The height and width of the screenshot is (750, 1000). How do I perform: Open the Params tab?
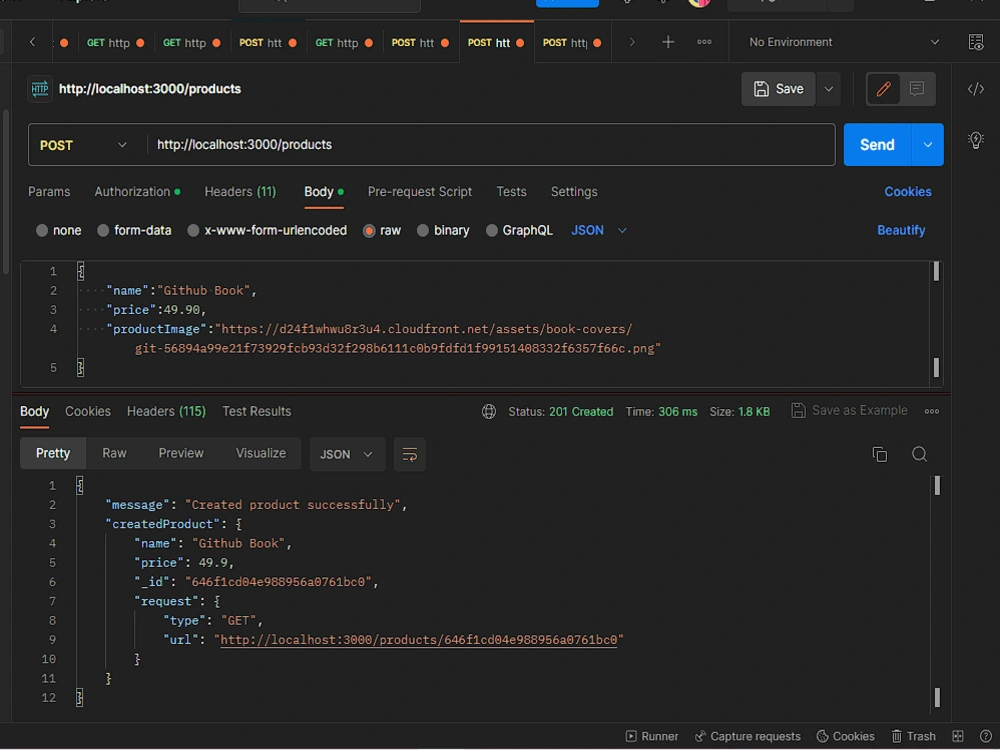(x=49, y=192)
